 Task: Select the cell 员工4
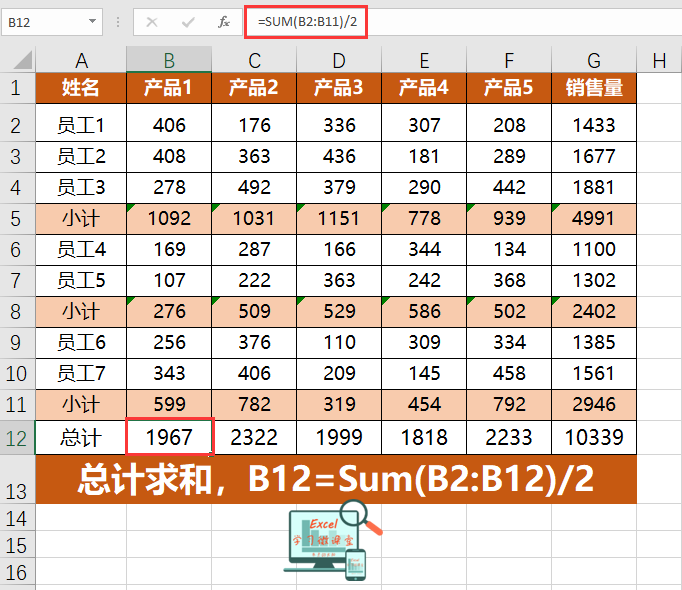click(x=81, y=250)
